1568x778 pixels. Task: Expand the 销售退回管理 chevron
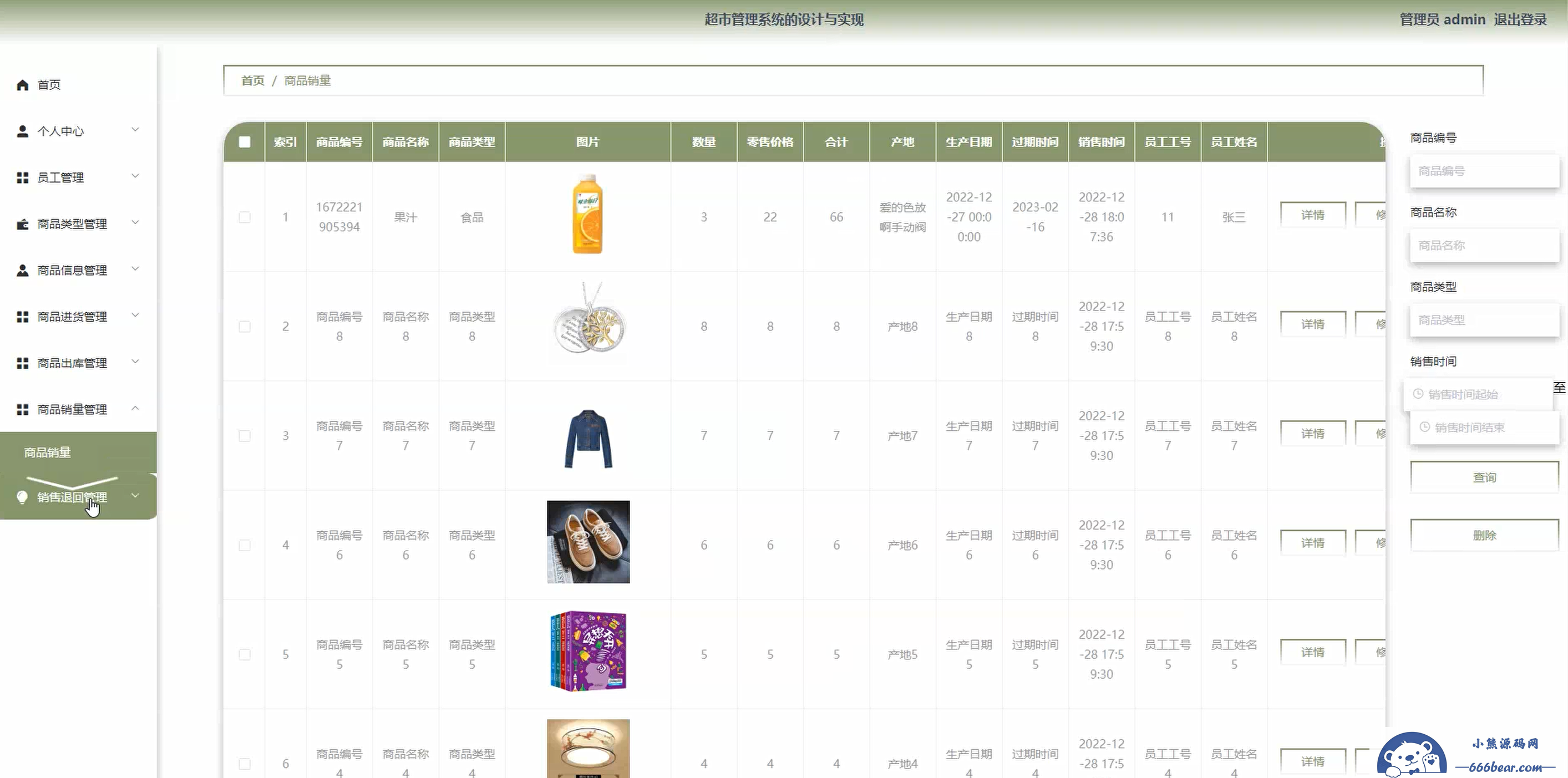pyautogui.click(x=135, y=496)
